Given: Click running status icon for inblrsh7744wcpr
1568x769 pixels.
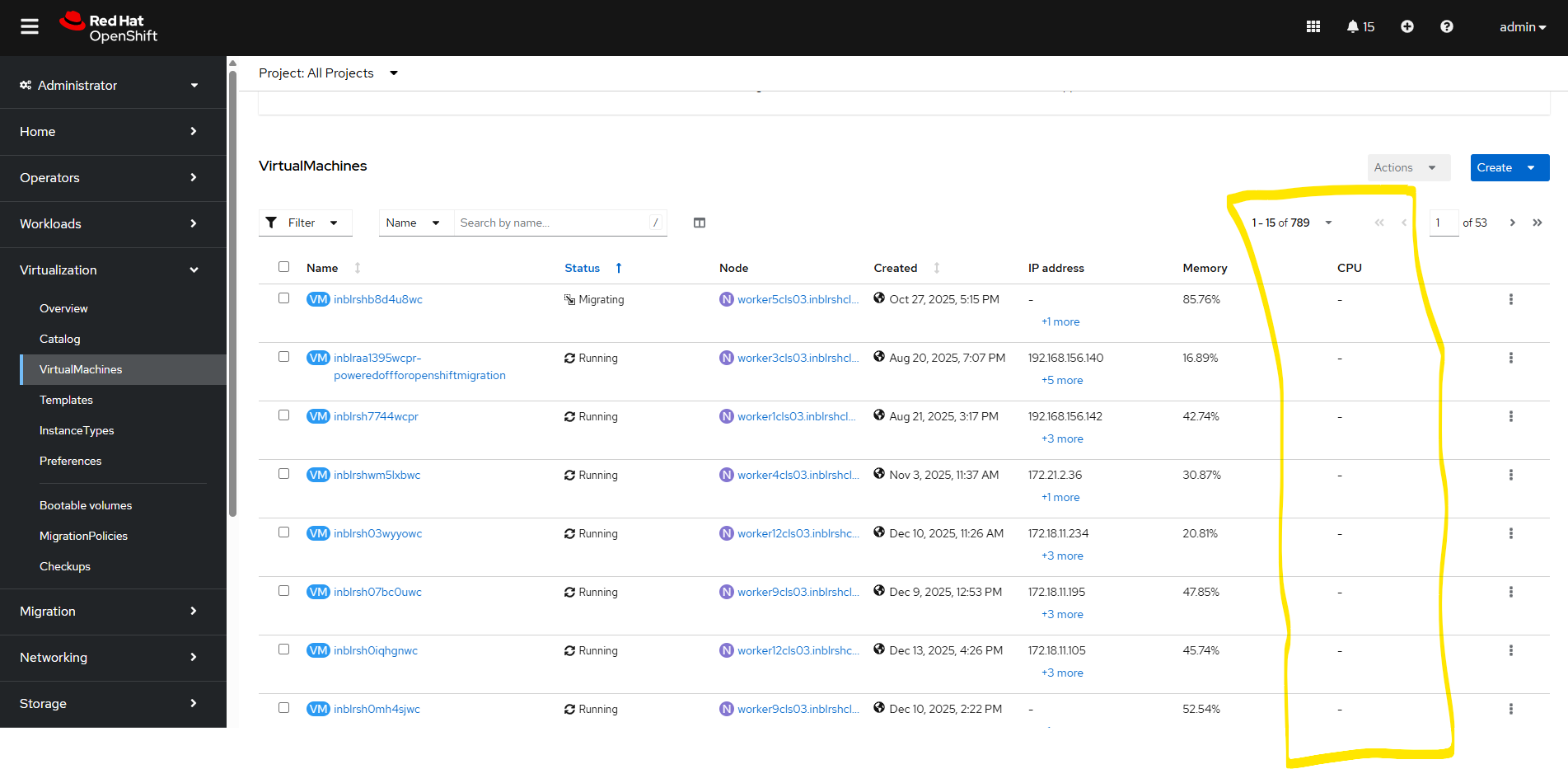Looking at the screenshot, I should (x=569, y=416).
